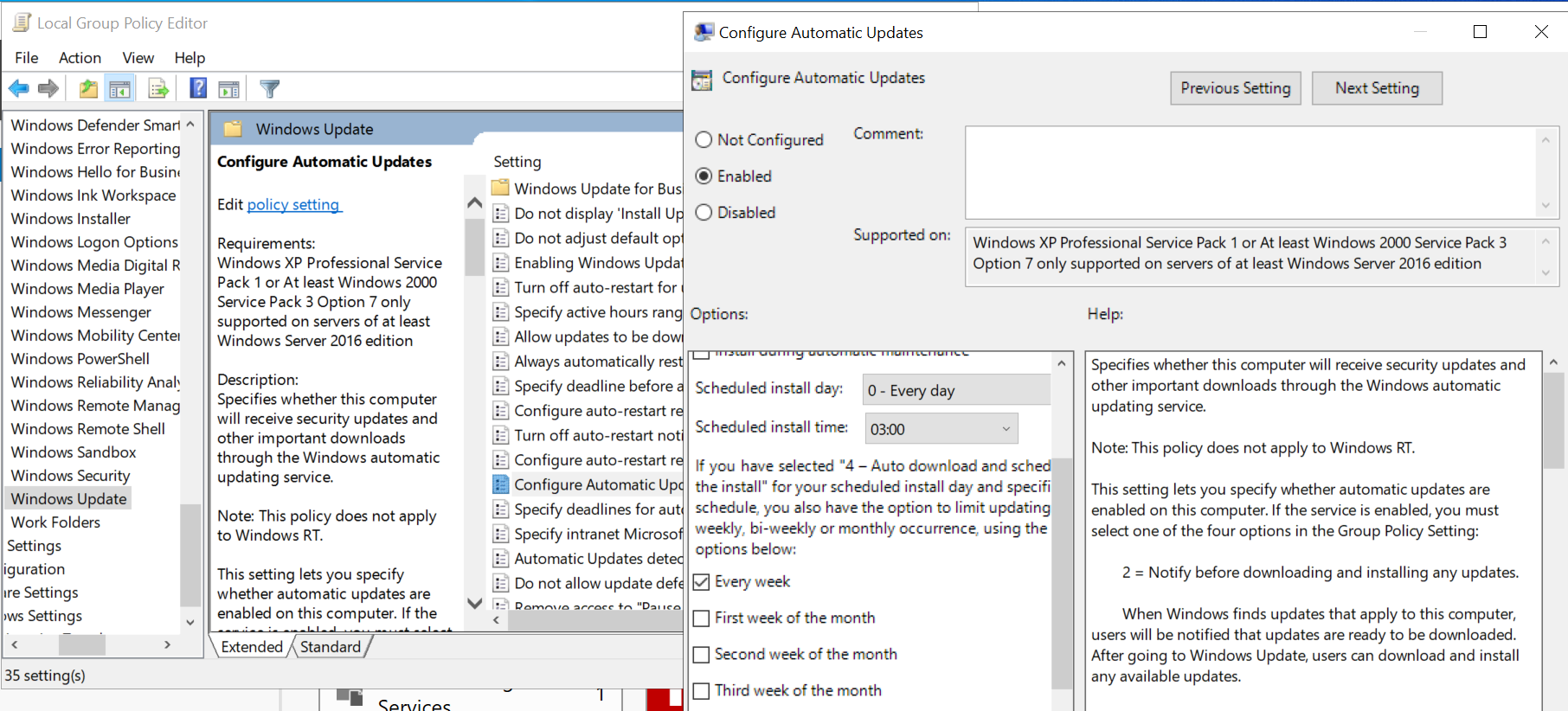The width and height of the screenshot is (1568, 711).
Task: Switch to the Extended tab
Action: click(x=252, y=647)
